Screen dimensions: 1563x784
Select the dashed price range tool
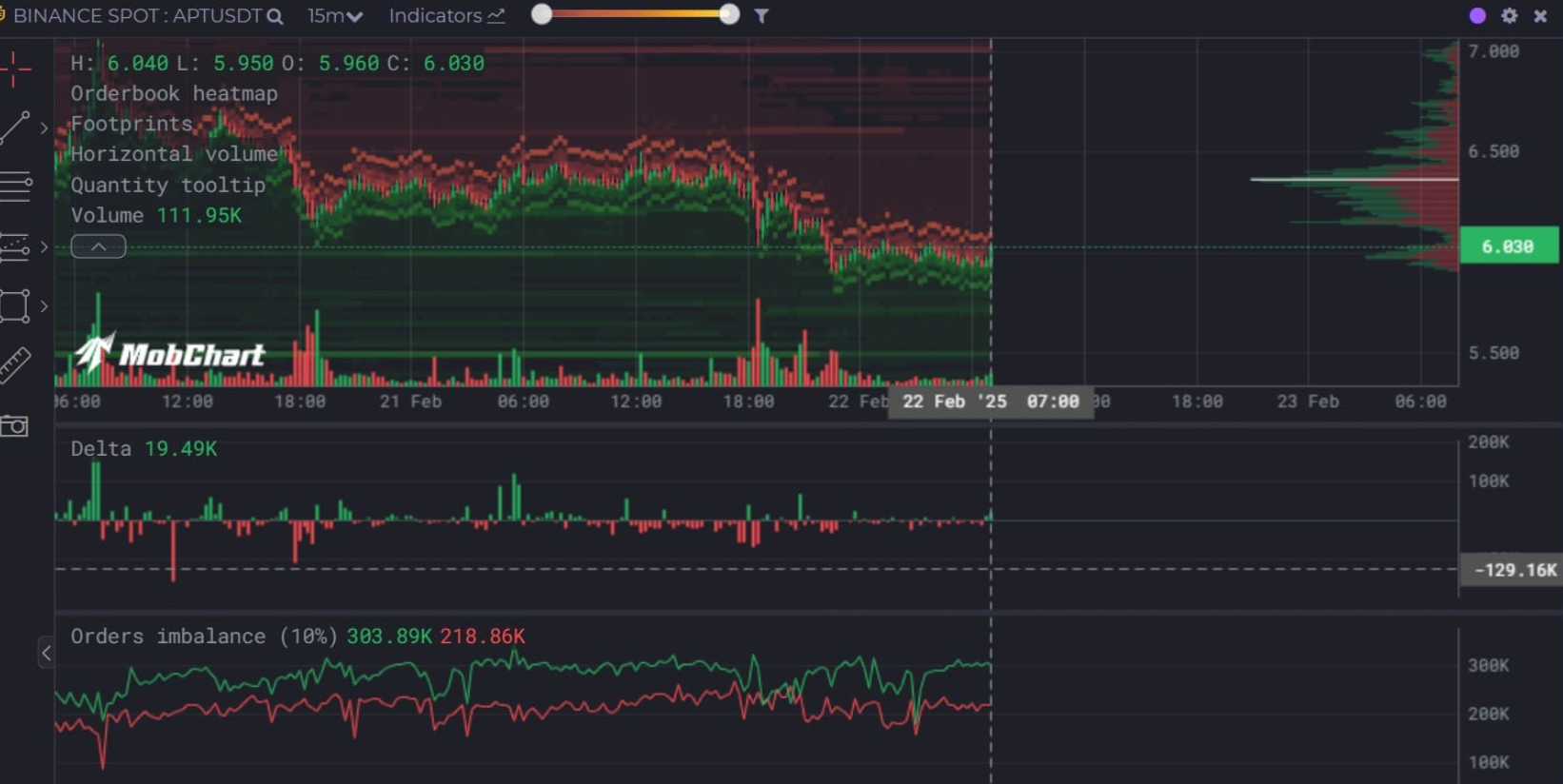coord(15,246)
